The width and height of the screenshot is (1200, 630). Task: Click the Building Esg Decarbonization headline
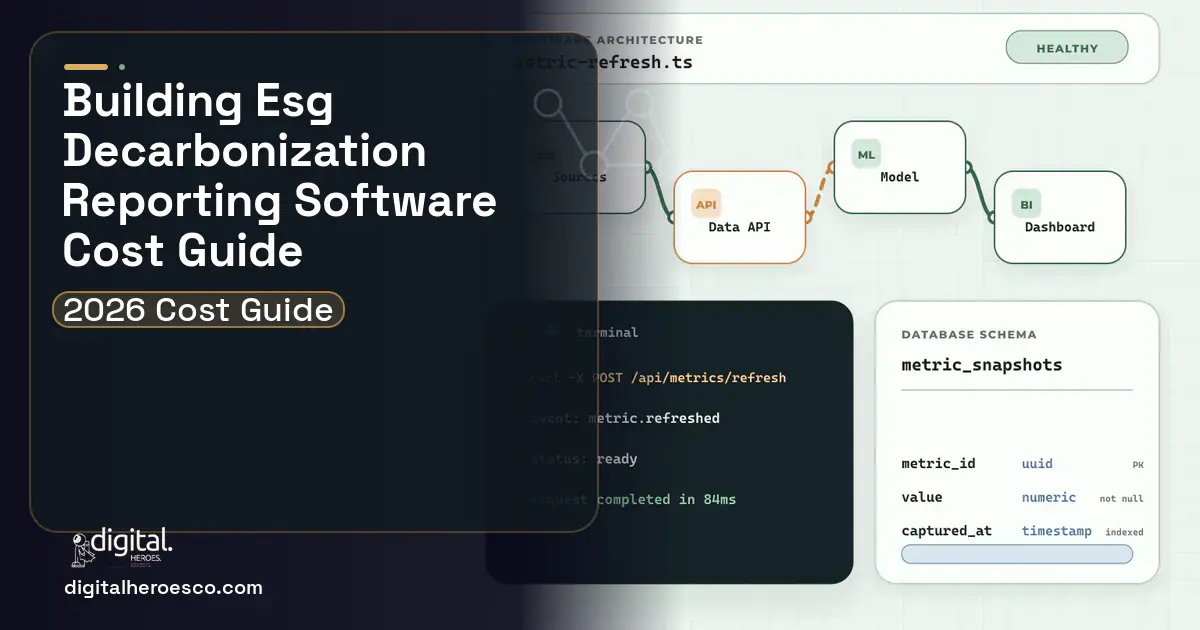coord(279,175)
